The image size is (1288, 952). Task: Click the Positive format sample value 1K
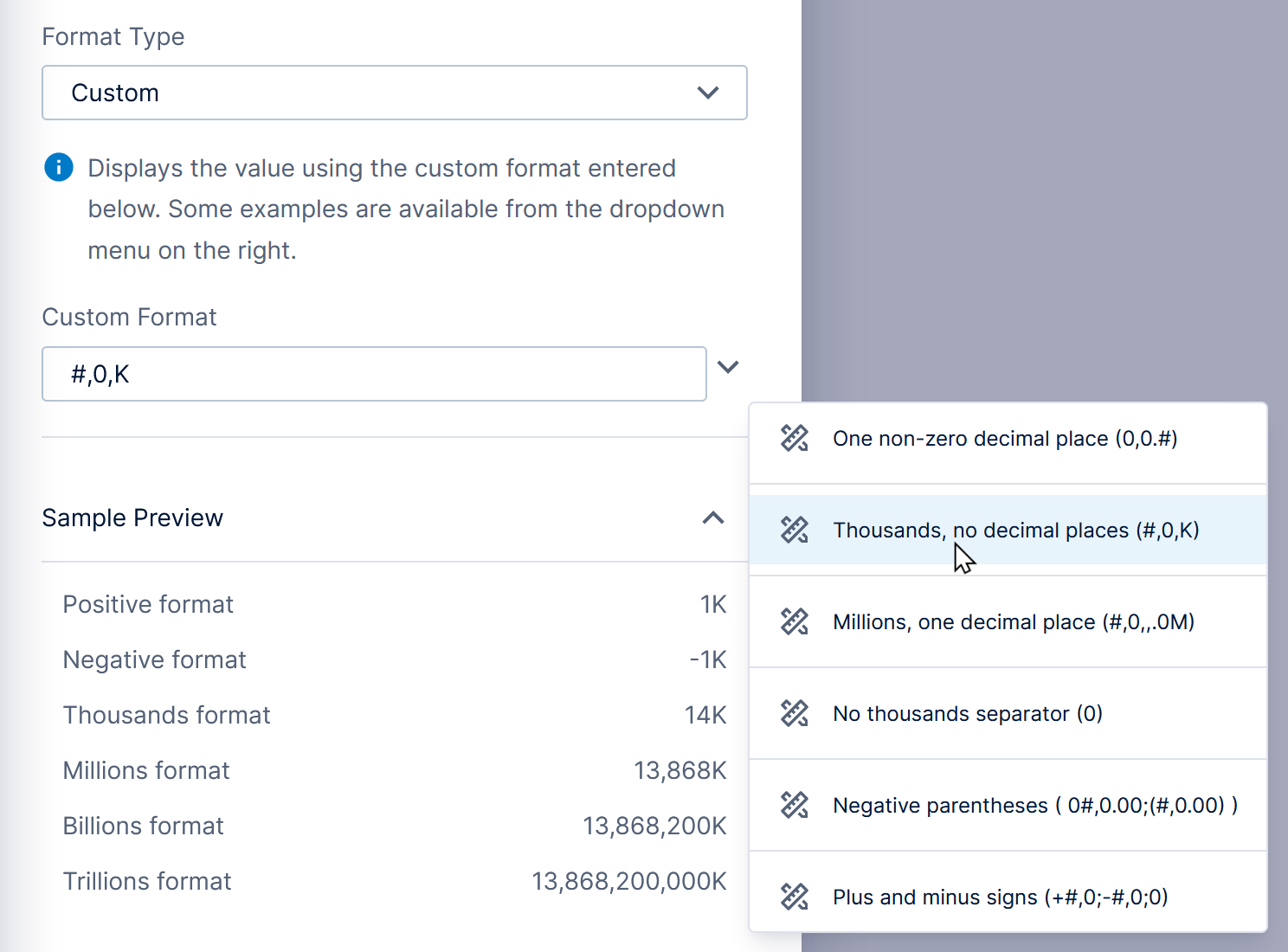pyautogui.click(x=712, y=604)
